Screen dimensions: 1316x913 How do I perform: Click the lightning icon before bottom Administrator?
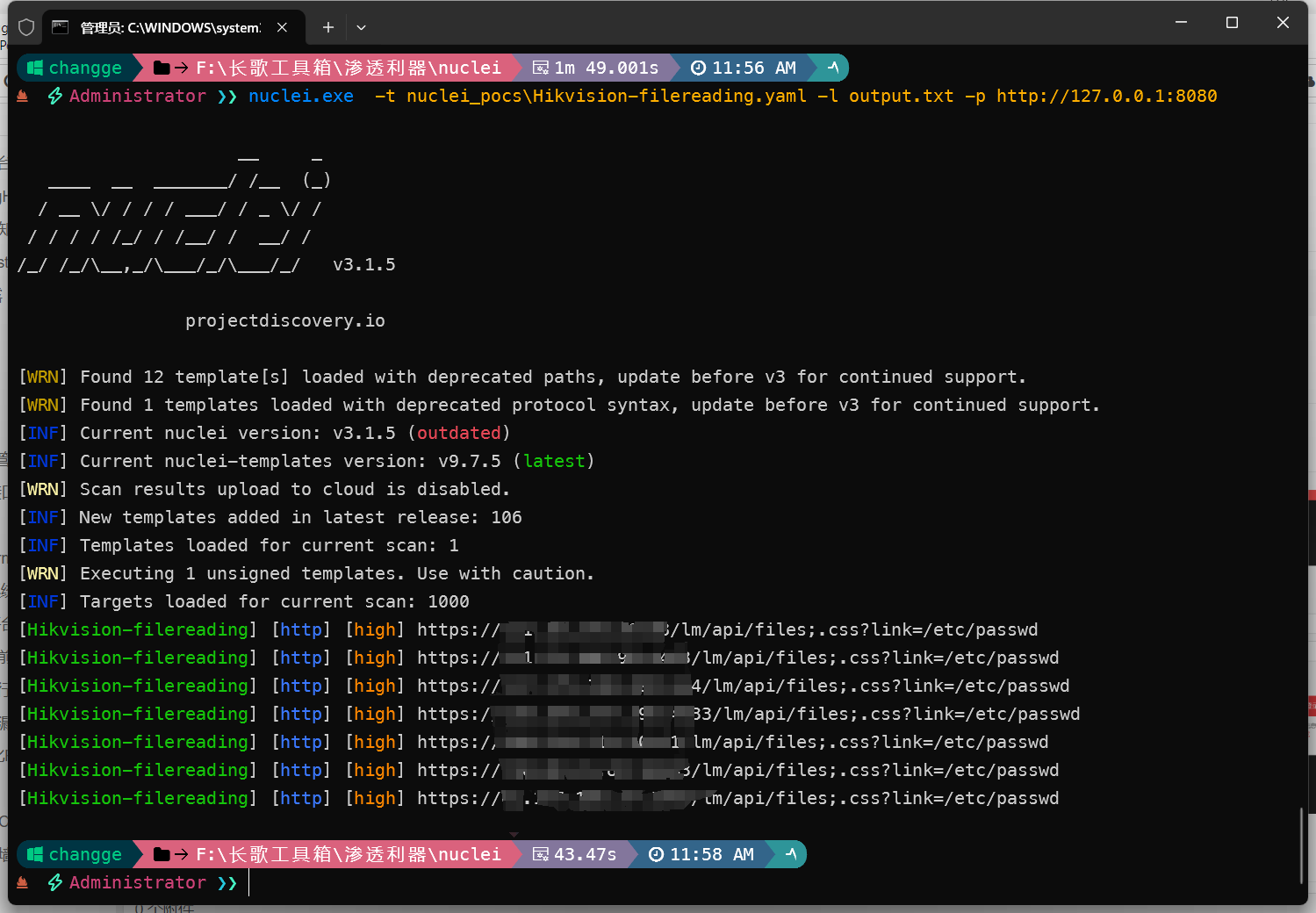pos(55,882)
